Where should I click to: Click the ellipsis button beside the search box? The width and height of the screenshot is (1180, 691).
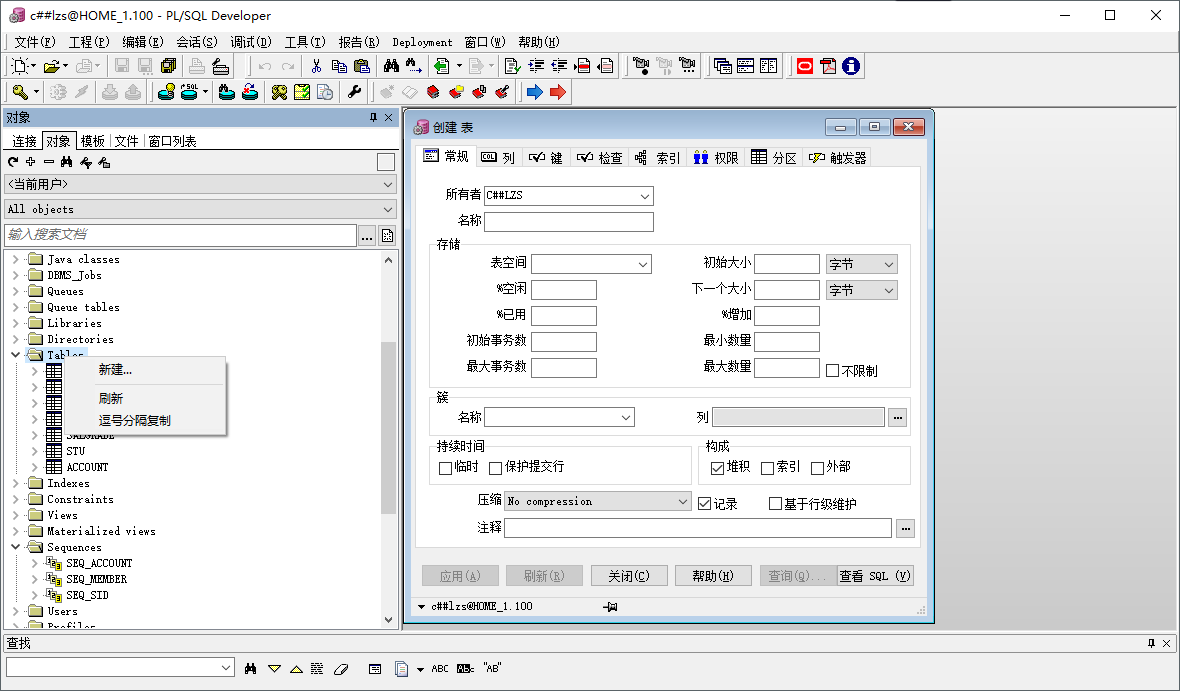coord(366,236)
